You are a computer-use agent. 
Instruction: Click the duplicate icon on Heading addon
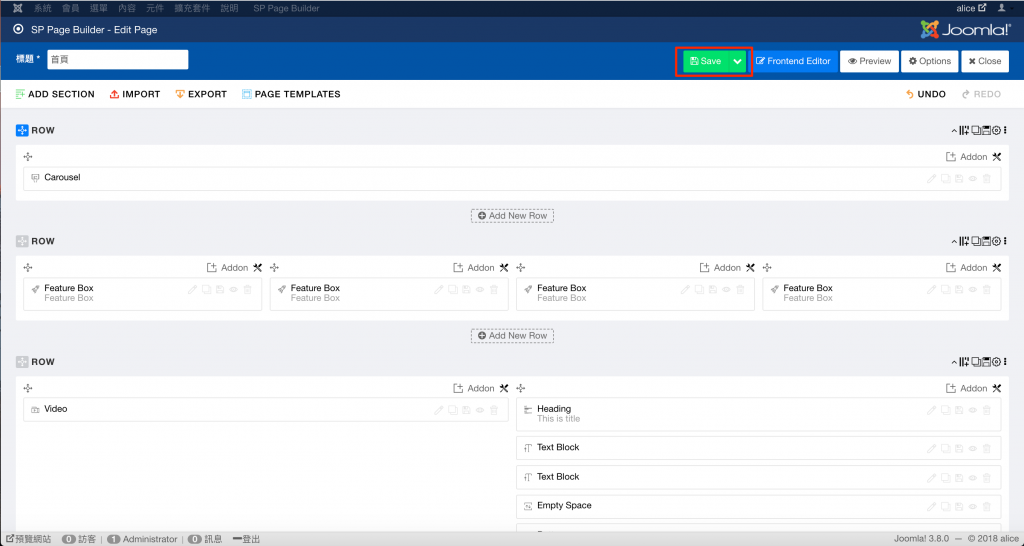(x=946, y=410)
